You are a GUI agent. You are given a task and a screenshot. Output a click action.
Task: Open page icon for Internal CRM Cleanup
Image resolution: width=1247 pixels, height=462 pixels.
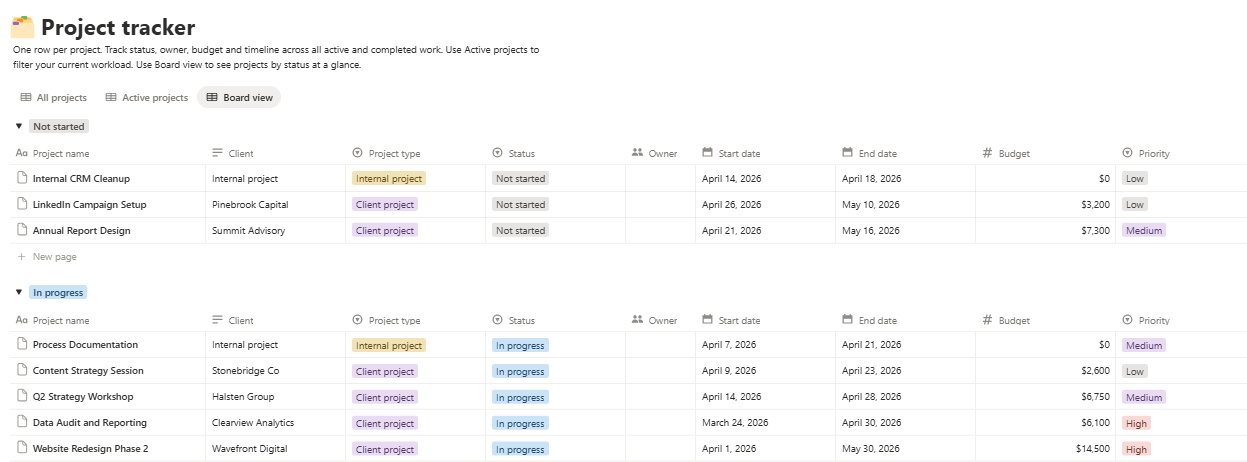(22, 178)
